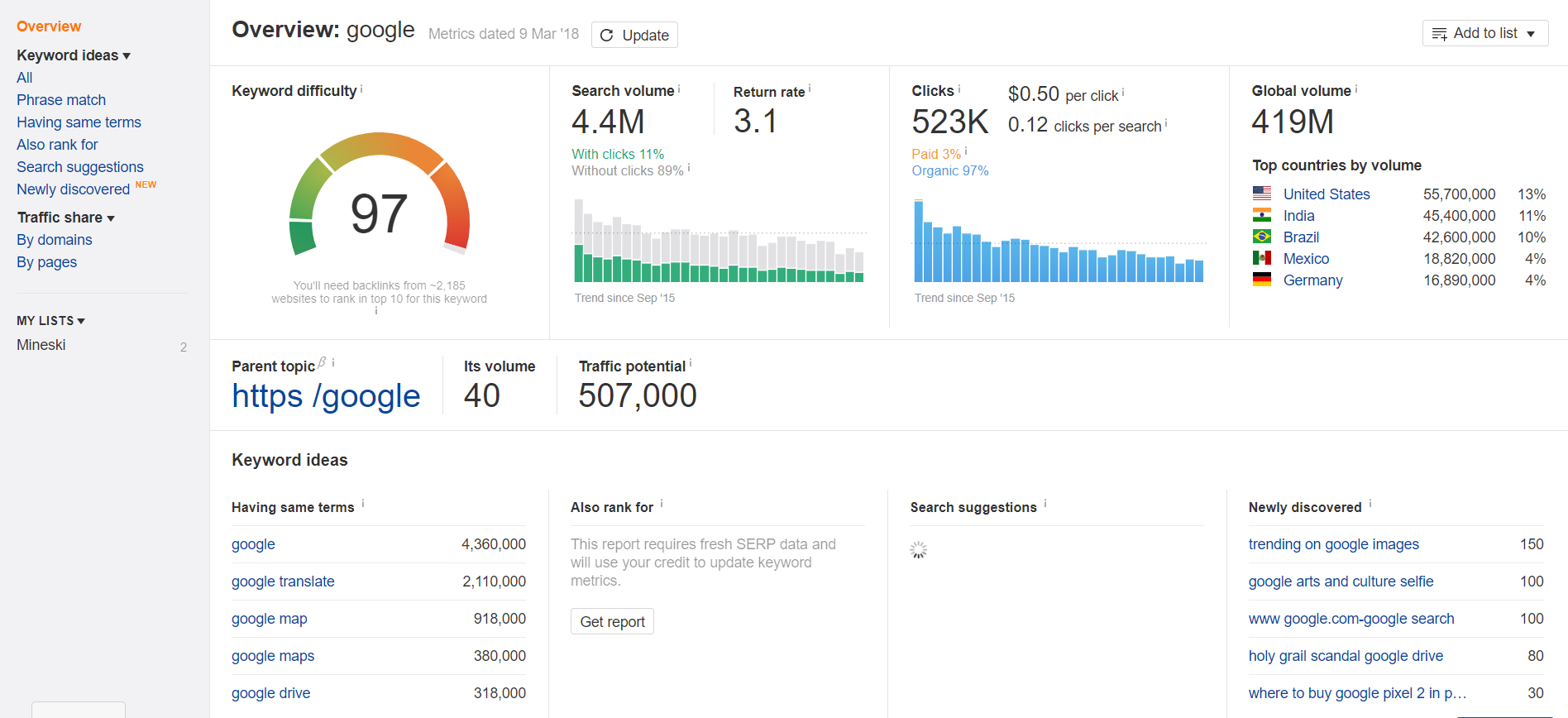Image resolution: width=1568 pixels, height=718 pixels.
Task: Open the Add to list dropdown
Action: tap(1484, 34)
